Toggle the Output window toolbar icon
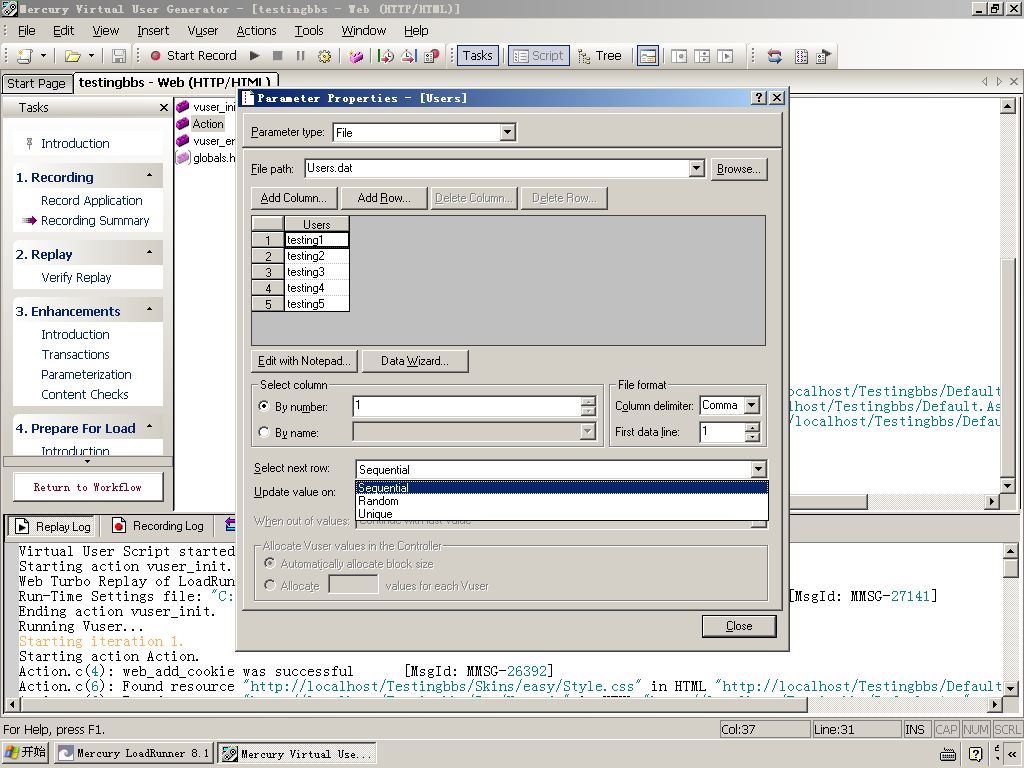Screen dimensions: 1024x768 (x=648, y=56)
